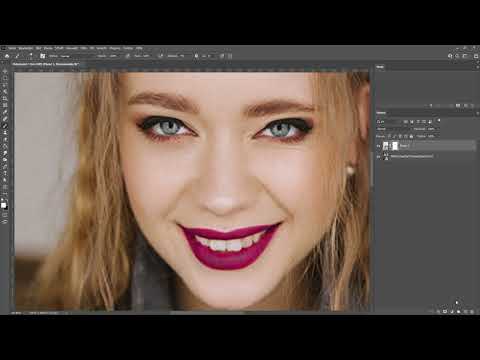
Task: Select the open document tab
Action: point(45,64)
